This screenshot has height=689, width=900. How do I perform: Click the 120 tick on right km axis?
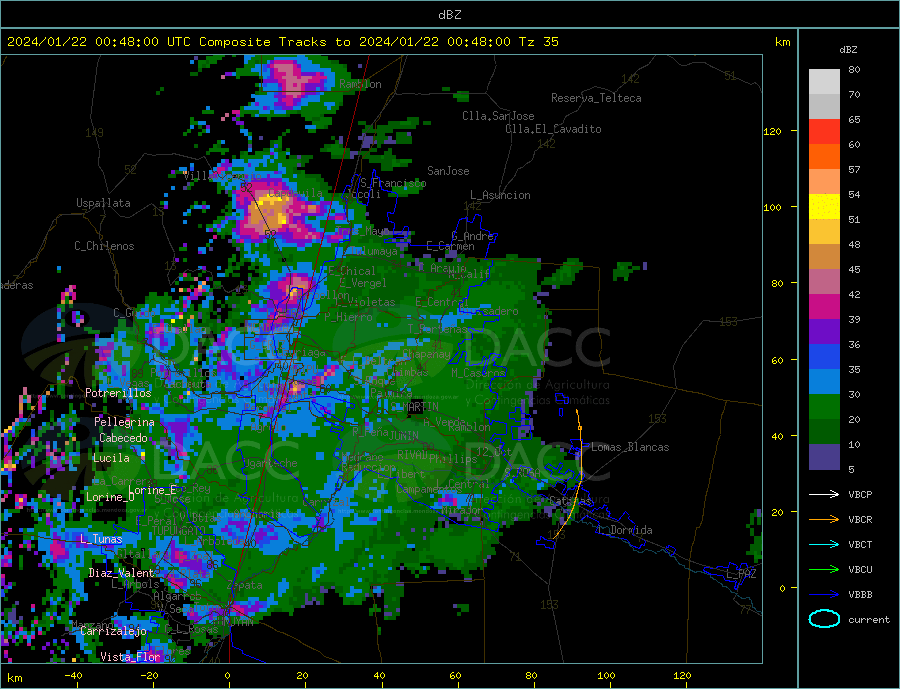(x=773, y=131)
